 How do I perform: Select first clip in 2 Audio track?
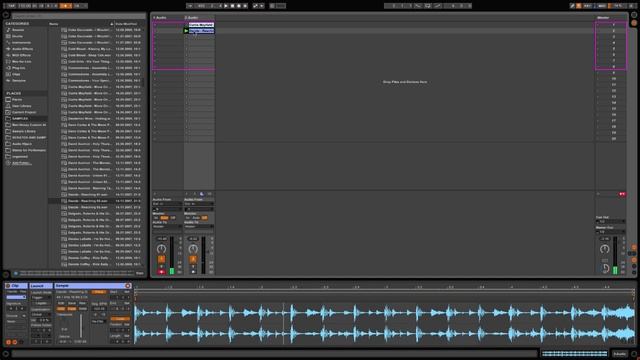201,24
